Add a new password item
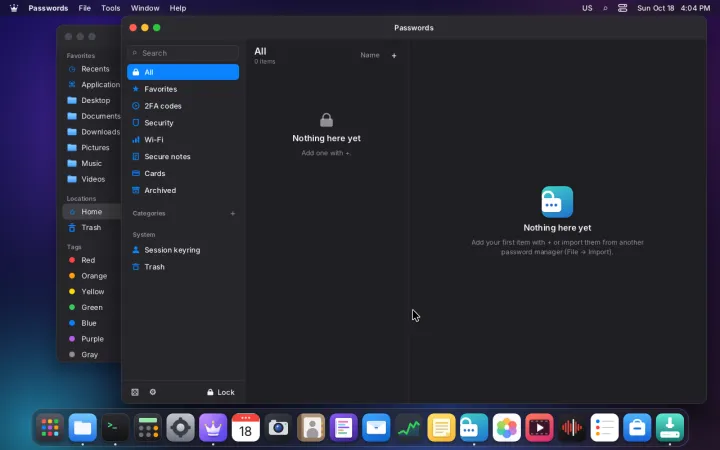720x450 pixels. tap(394, 56)
